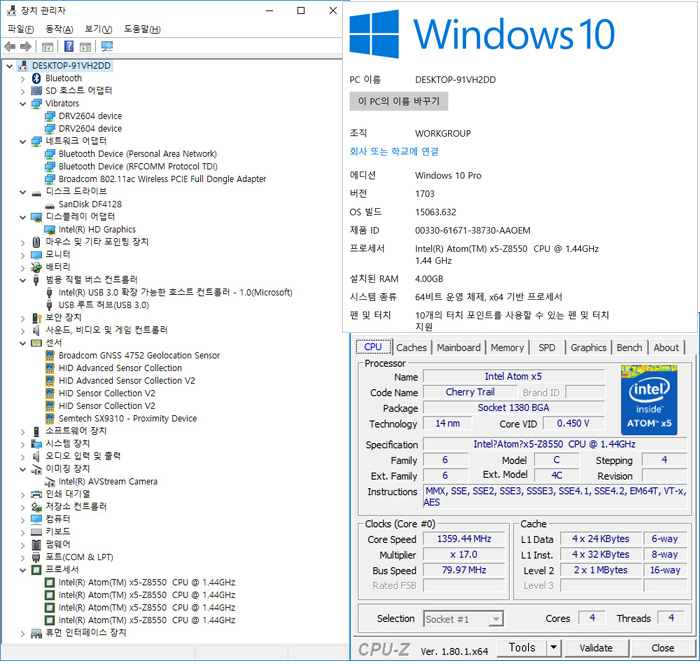Image resolution: width=700 pixels, height=664 pixels.
Task: Click the USB 루트 허브(USB 3.0) icon
Action: click(50, 305)
